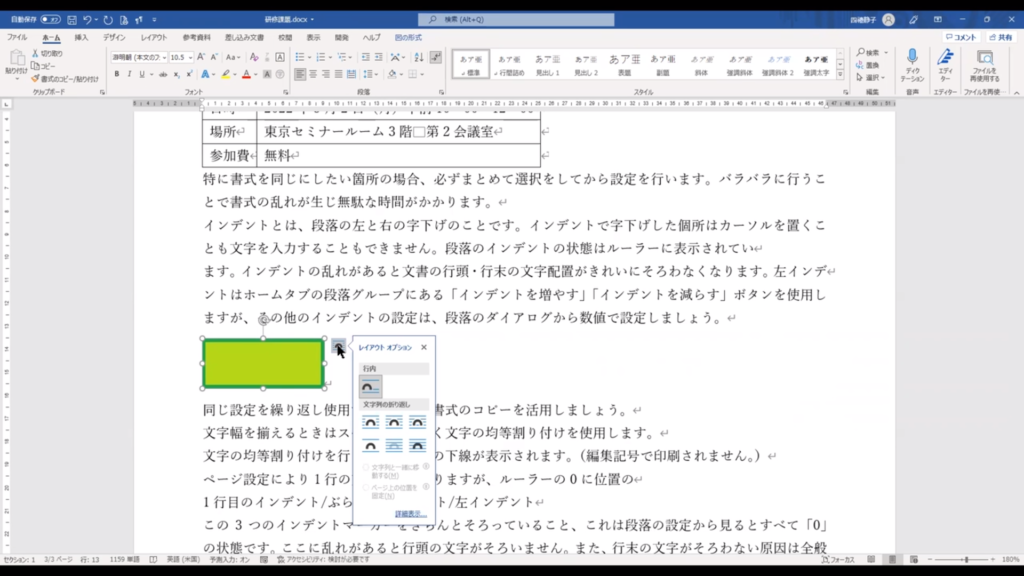Toggle superscript x² button
Screen dimensions: 1024x576
(x=189, y=74)
